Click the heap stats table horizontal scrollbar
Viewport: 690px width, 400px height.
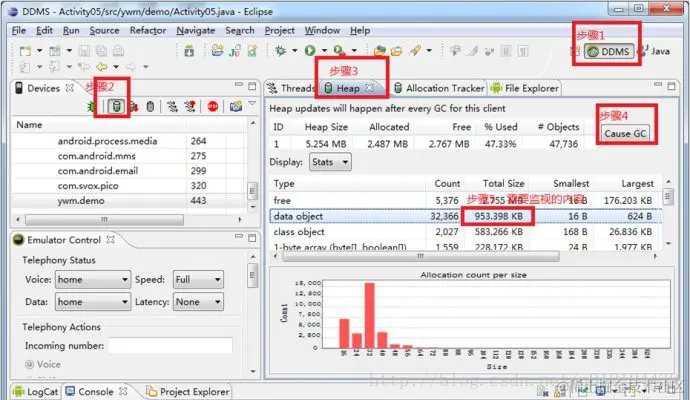(421, 256)
